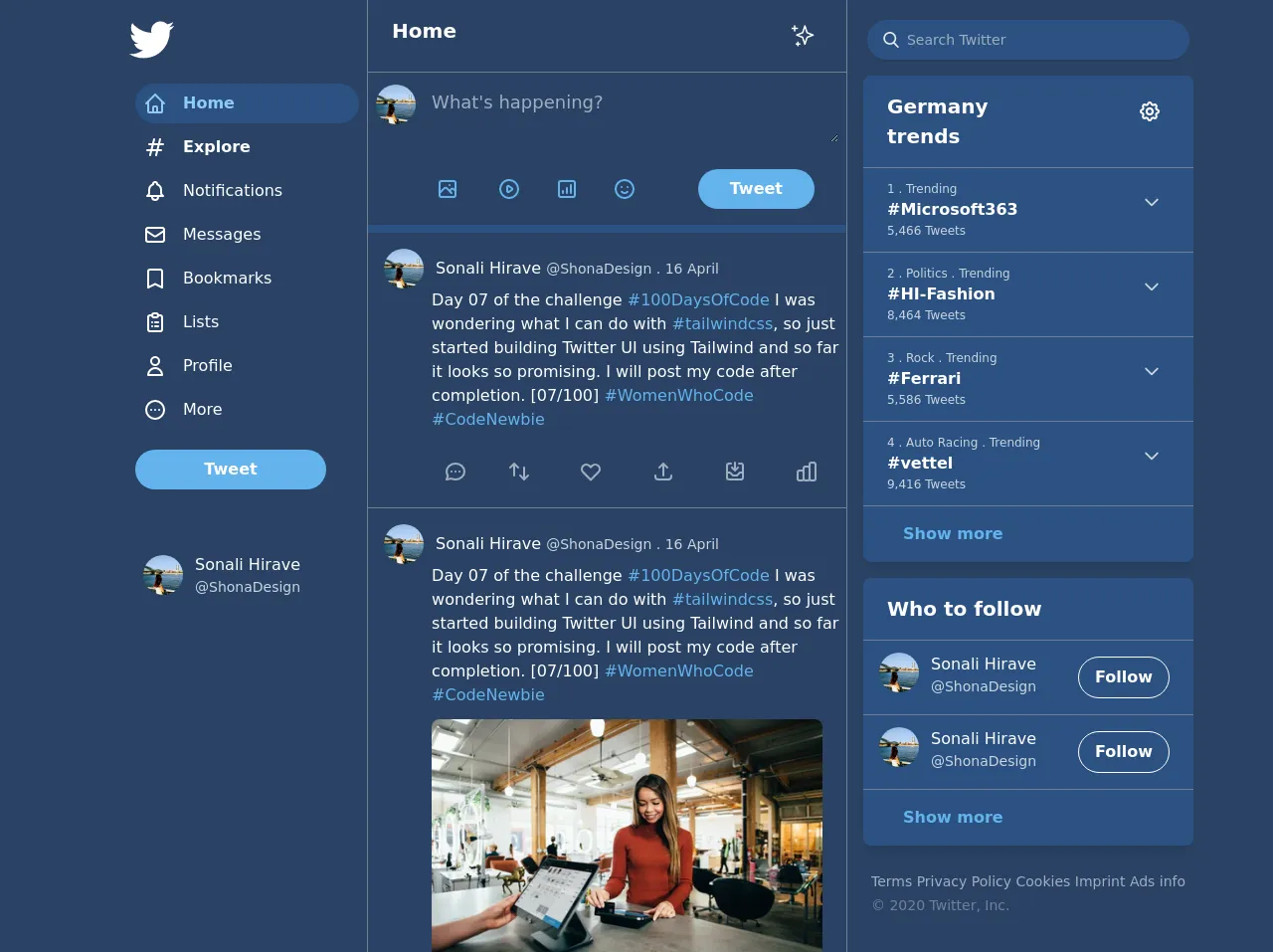The image size is (1273, 952).
Task: Follow the first suggested Sonali Hirave account
Action: click(1123, 677)
